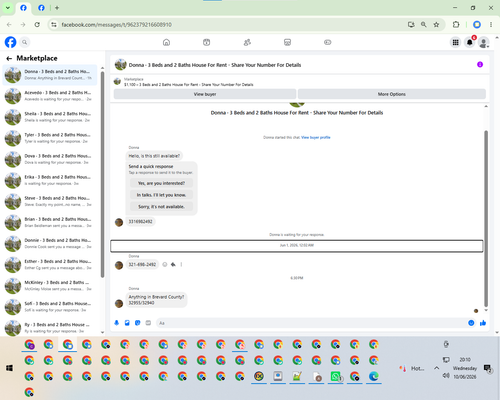Record a voice clip with microphone icon
Viewport: 500px width, 400px height.
tap(117, 323)
